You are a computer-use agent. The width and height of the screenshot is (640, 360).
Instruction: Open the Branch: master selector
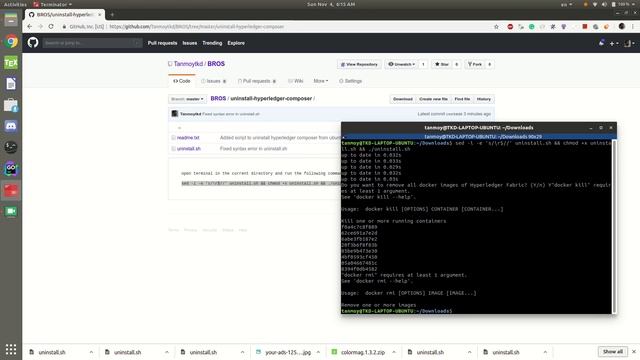187,99
